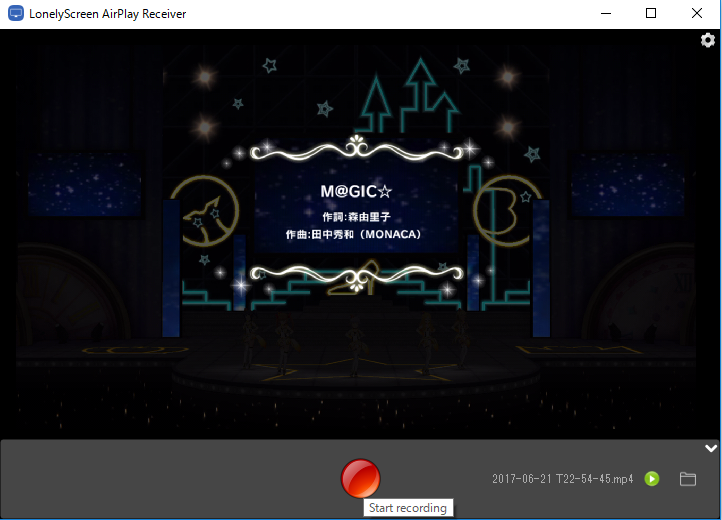Minimize the LonelyScreen window
Image resolution: width=722 pixels, height=520 pixels.
[x=606, y=13]
